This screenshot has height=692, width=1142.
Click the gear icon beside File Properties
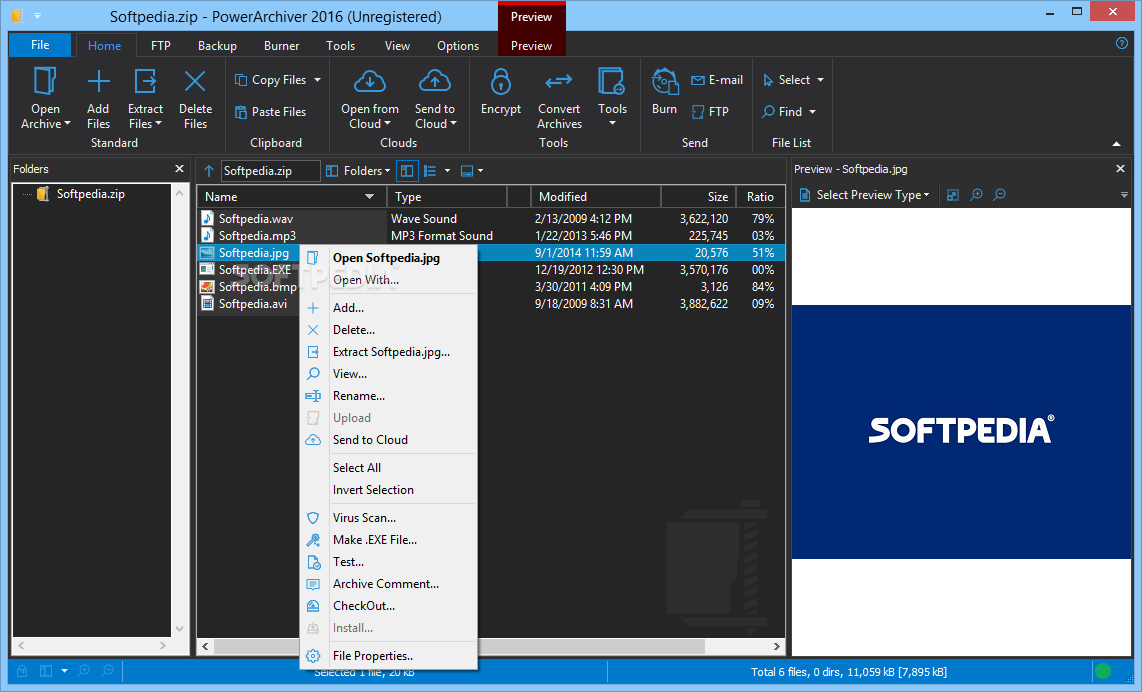pos(313,656)
